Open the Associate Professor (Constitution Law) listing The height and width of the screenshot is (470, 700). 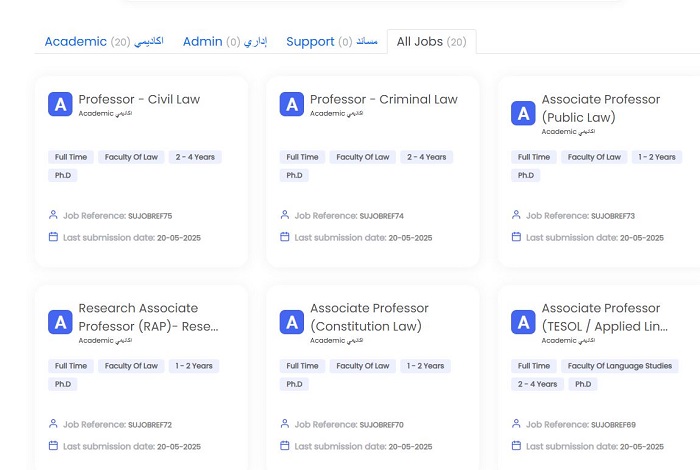coord(369,317)
